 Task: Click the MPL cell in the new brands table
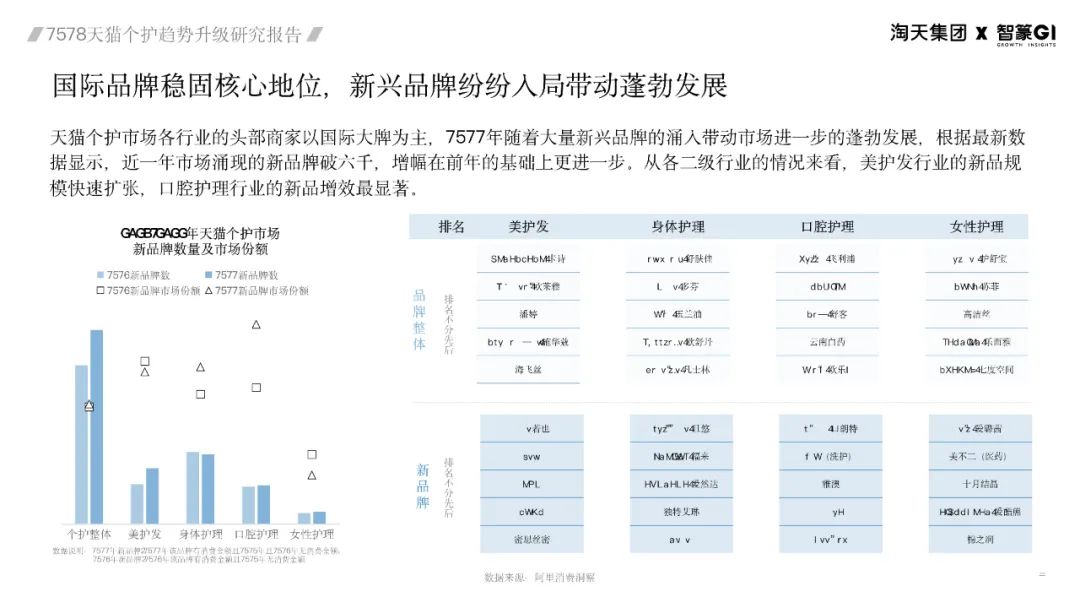532,484
